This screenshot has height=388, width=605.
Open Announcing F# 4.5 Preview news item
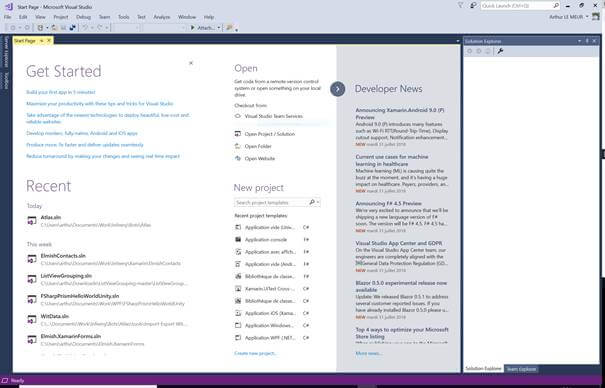389,203
